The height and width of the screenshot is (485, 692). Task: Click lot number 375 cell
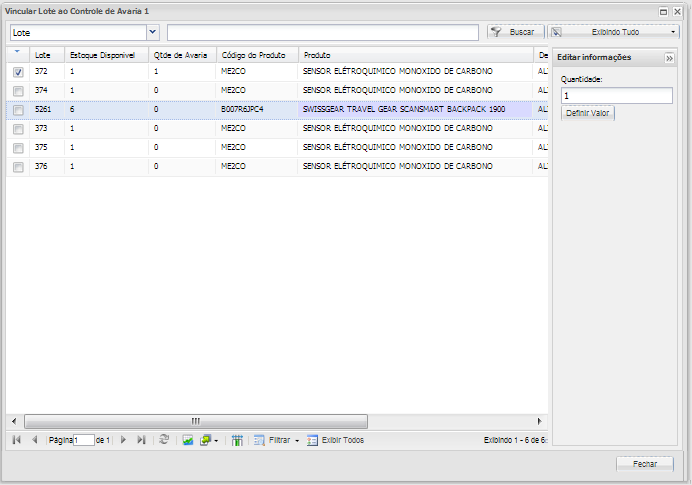[x=47, y=147]
